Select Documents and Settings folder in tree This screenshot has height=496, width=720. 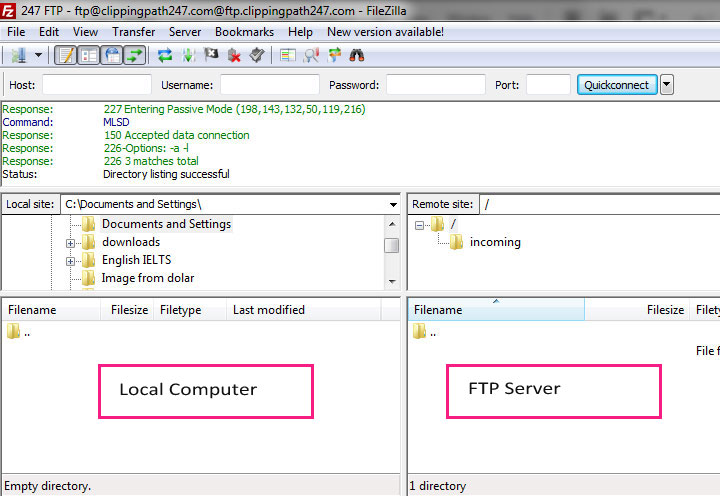[x=166, y=224]
